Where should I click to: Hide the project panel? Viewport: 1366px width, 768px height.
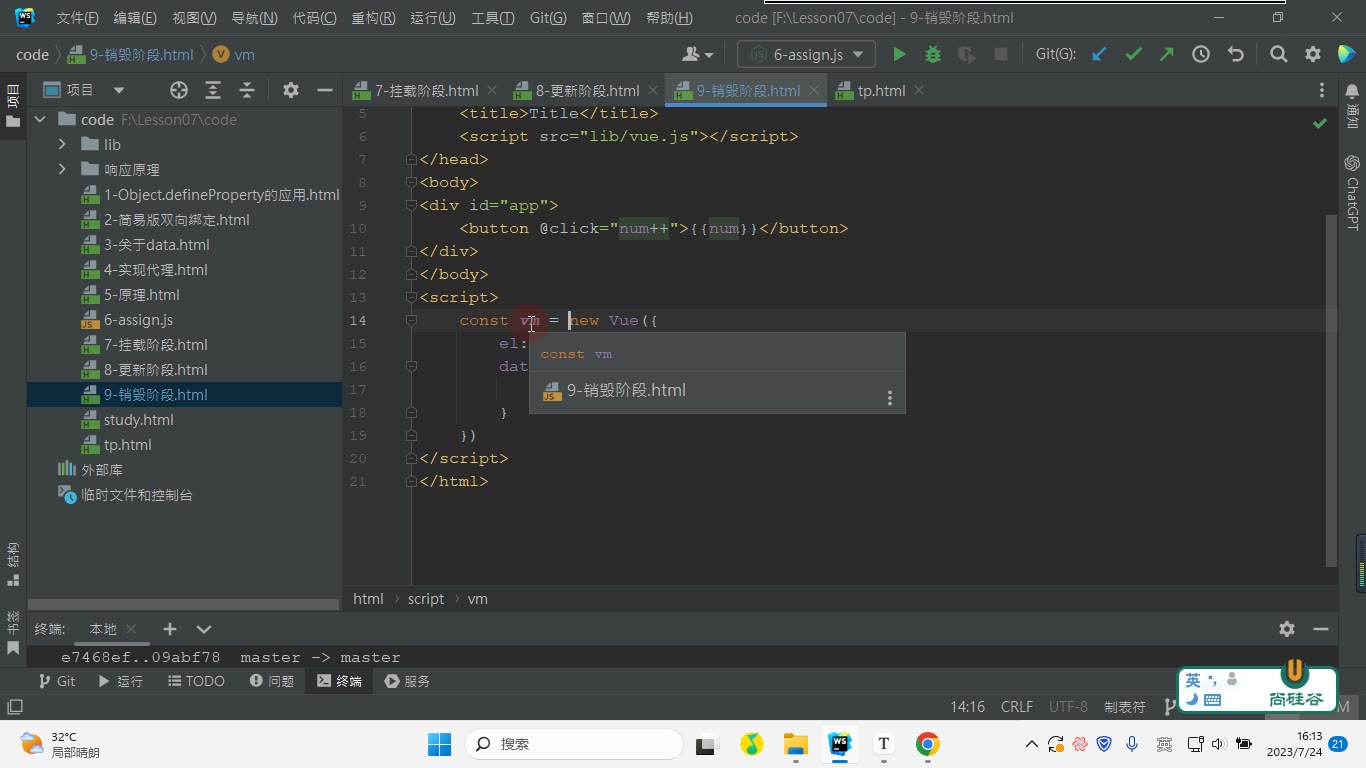click(x=324, y=90)
